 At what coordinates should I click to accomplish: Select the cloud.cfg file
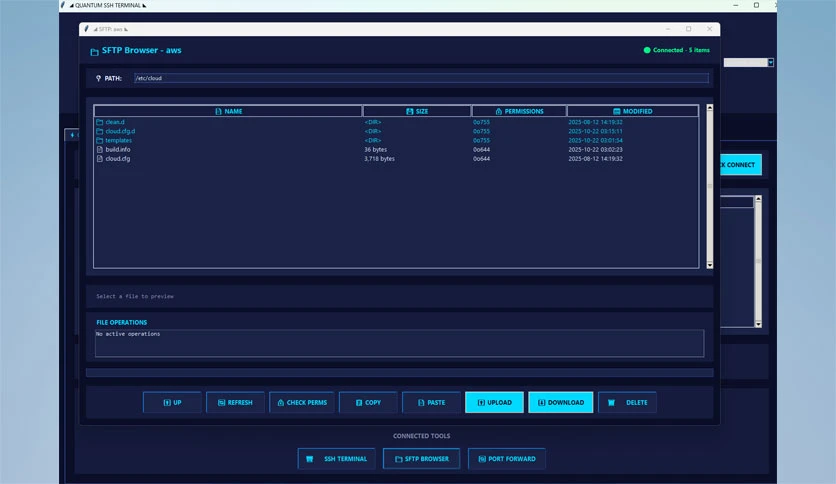[x=396, y=158]
